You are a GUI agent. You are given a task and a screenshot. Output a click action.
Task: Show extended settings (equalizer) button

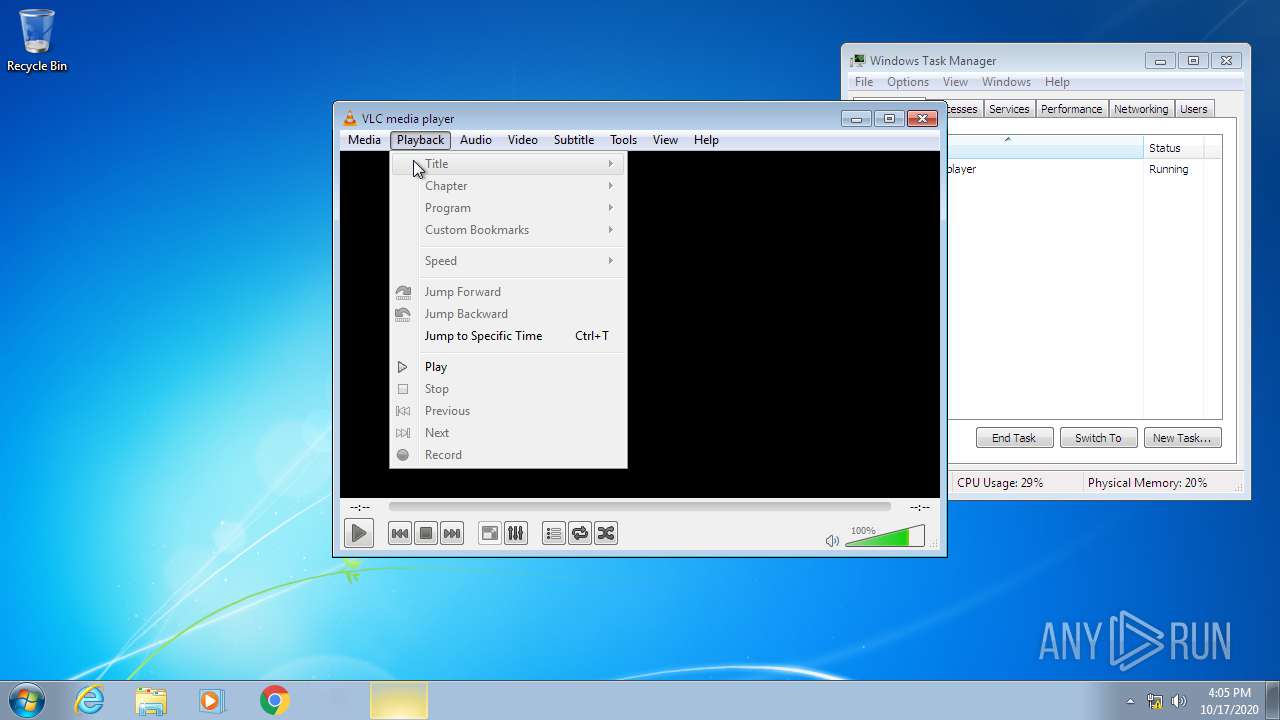point(515,534)
